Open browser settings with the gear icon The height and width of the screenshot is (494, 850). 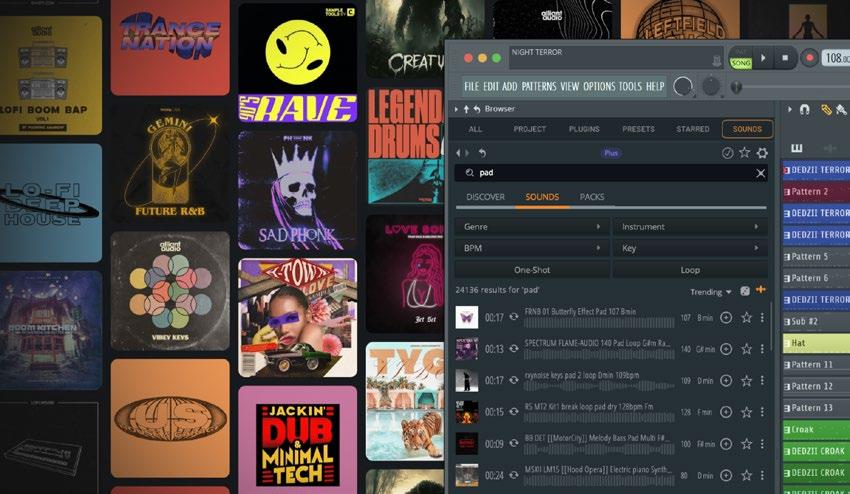[x=762, y=153]
